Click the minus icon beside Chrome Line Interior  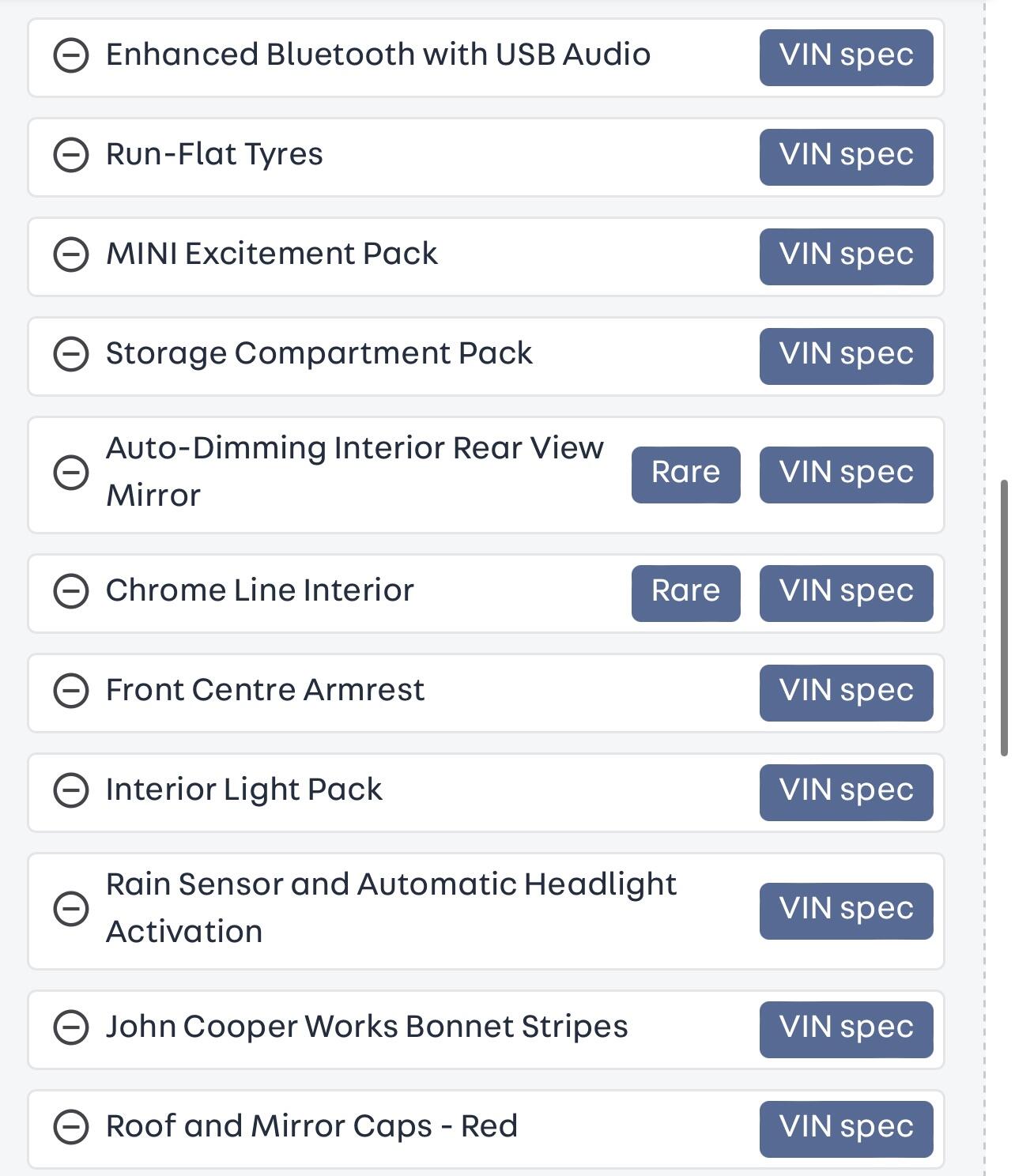click(70, 591)
